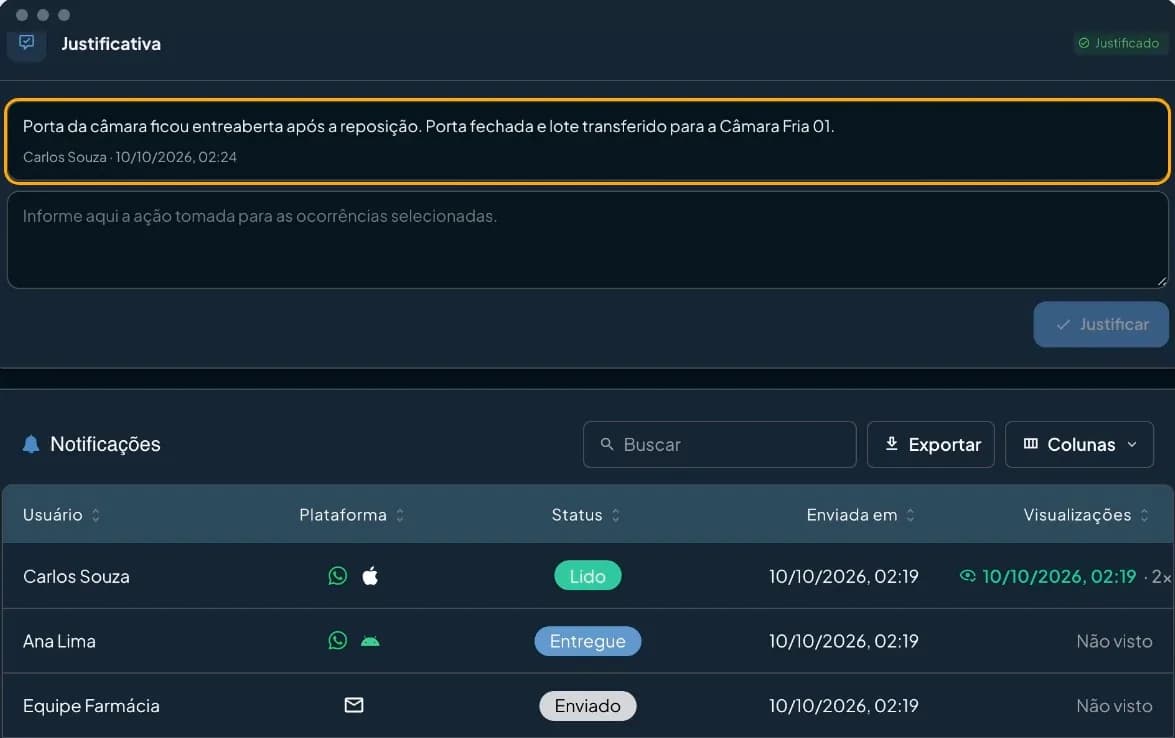Click the Justificar button
The height and width of the screenshot is (738, 1175).
point(1101,324)
